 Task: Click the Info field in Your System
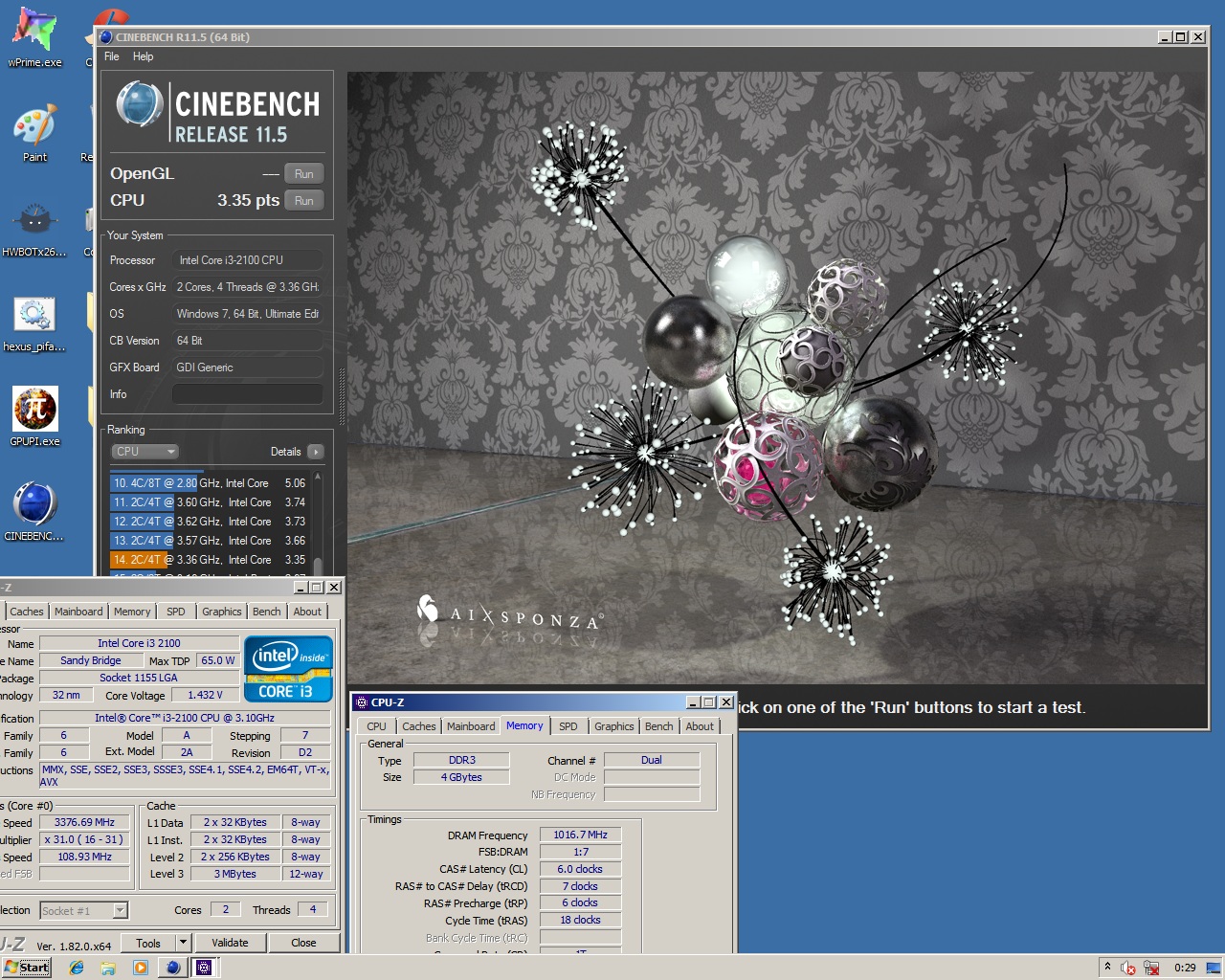coord(248,394)
